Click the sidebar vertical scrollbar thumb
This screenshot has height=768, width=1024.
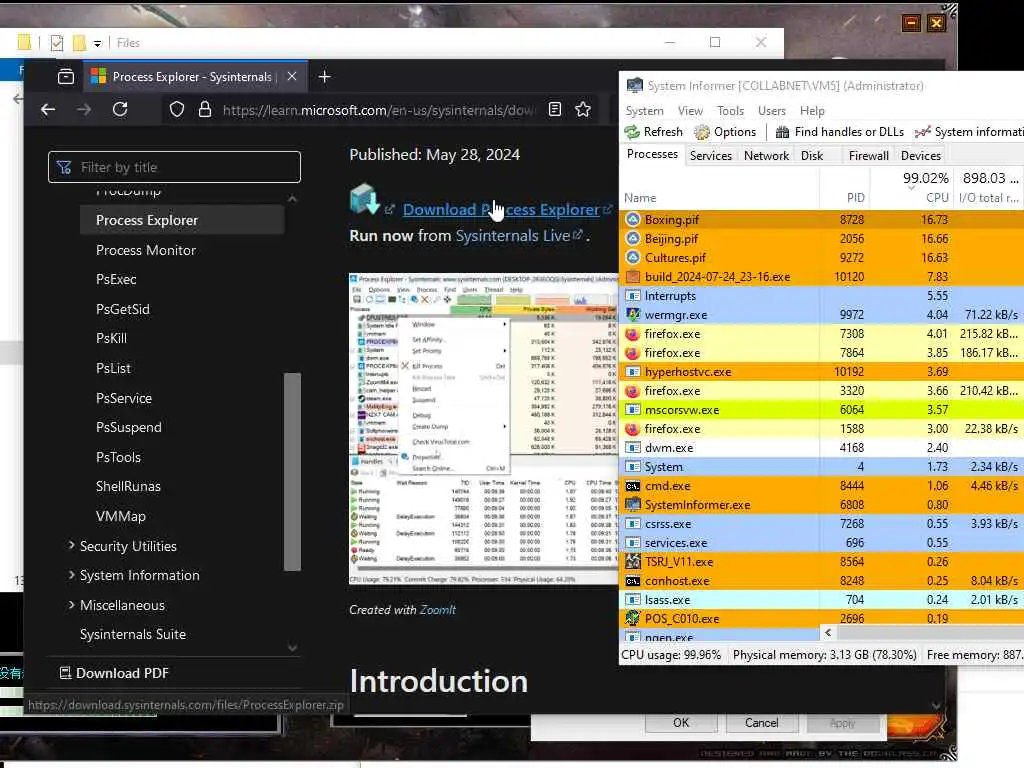coord(293,472)
